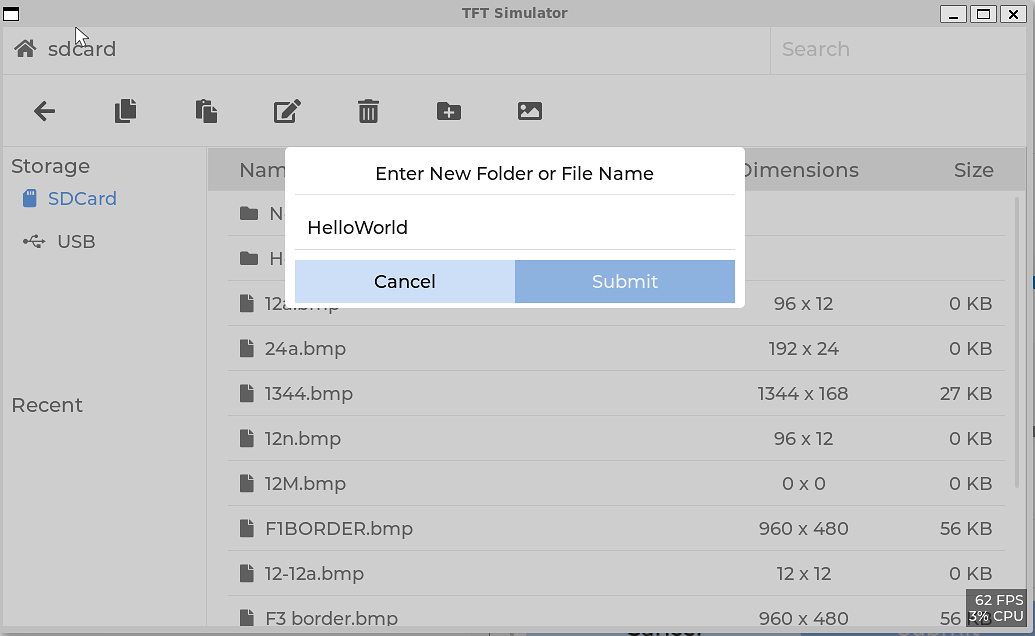1035x636 pixels.
Task: Select the SDCard storage entry
Action: [80, 198]
